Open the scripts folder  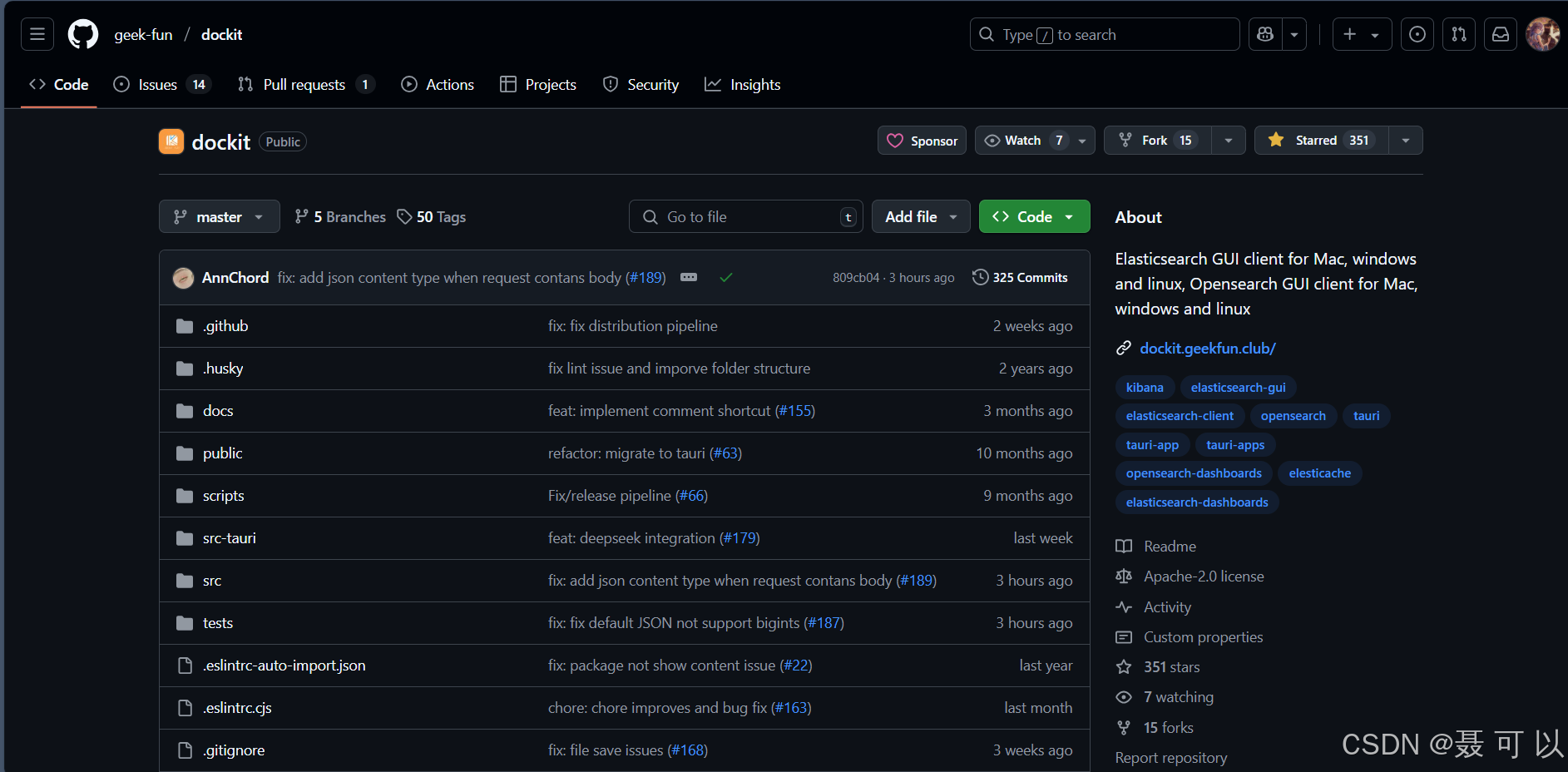[x=224, y=496]
